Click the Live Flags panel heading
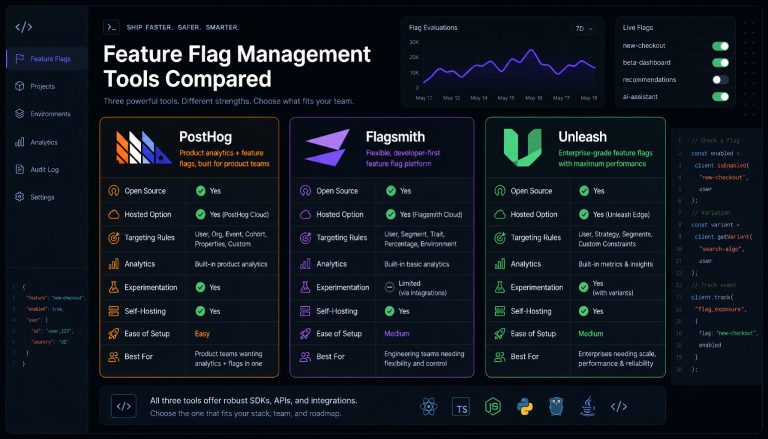 (x=638, y=28)
